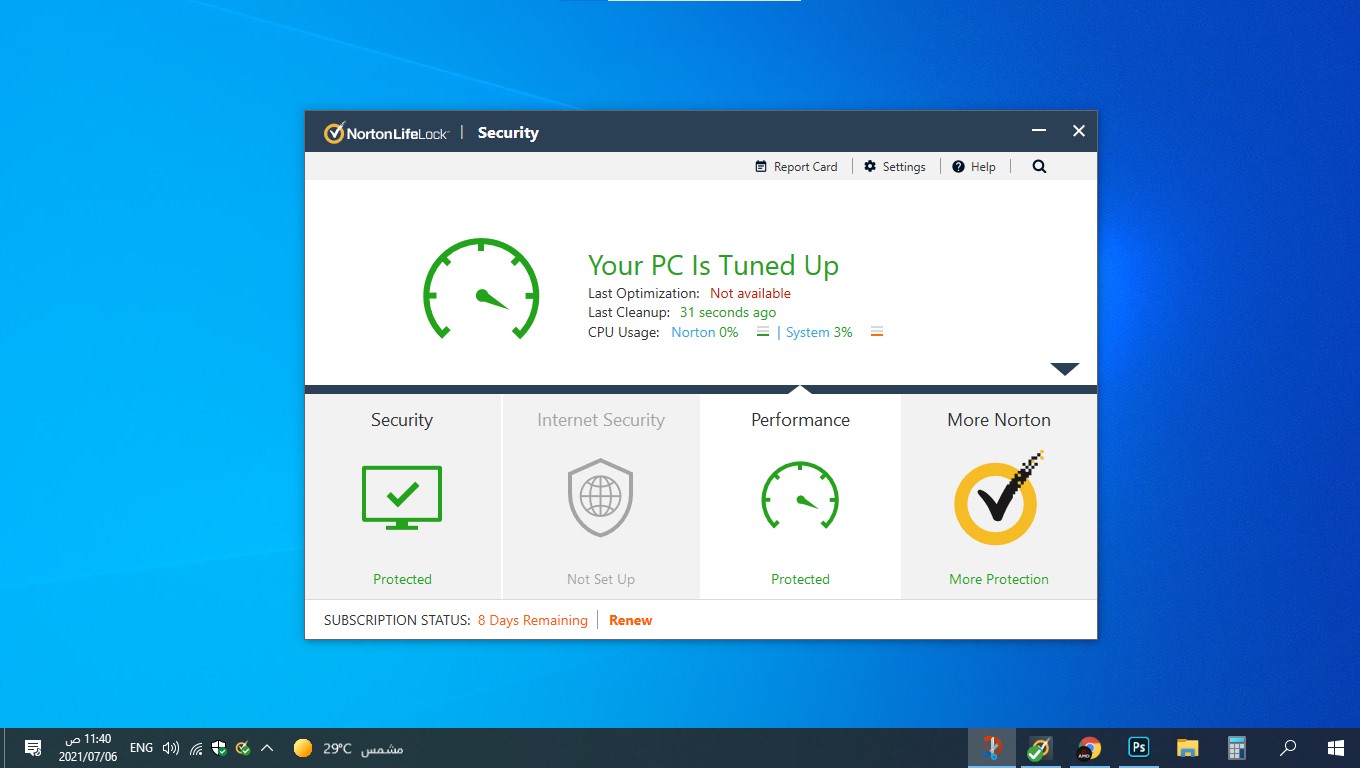The width and height of the screenshot is (1360, 768).
Task: Open File Explorer from the taskbar
Action: pos(1187,748)
